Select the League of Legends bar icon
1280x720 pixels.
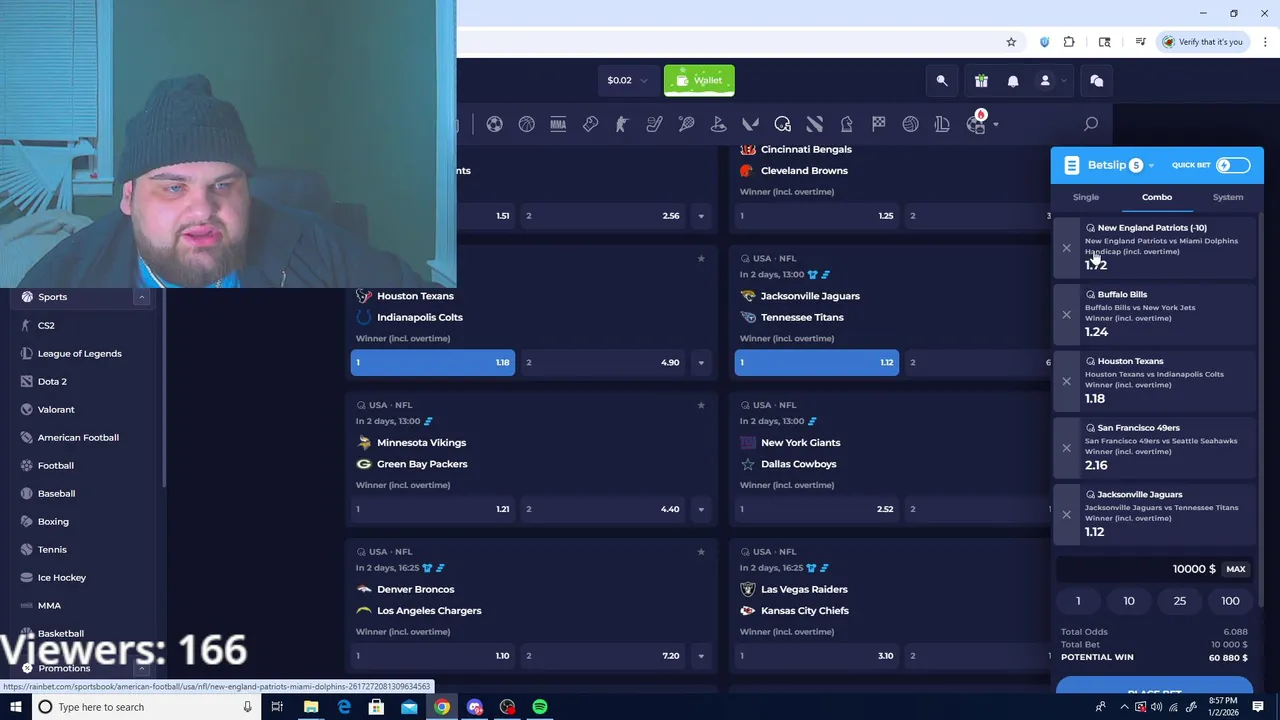942,124
